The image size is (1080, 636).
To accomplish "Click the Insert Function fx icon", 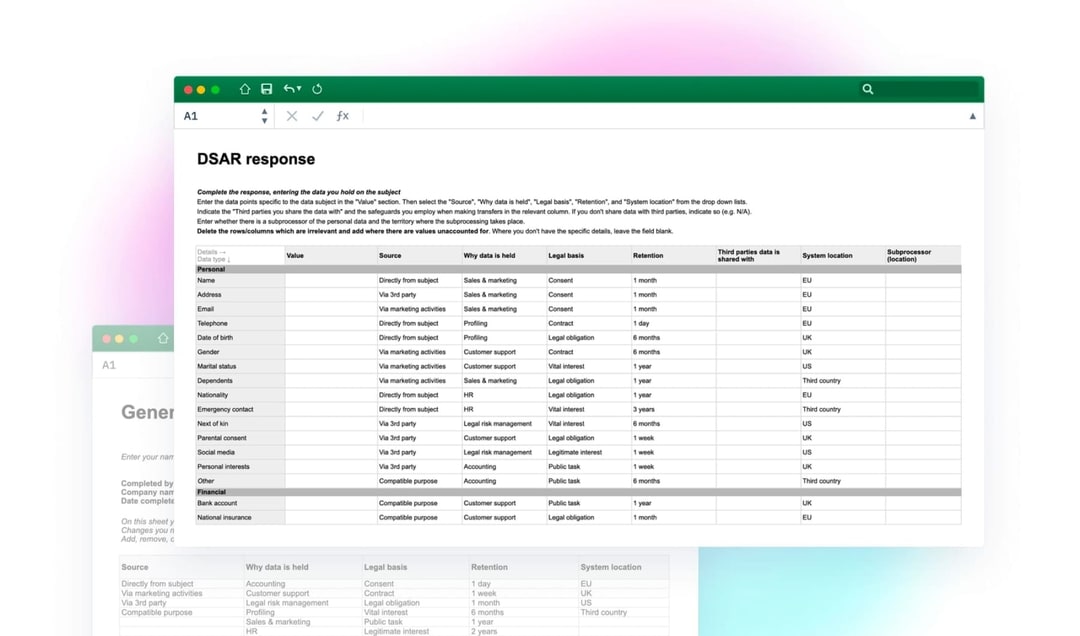I will click(342, 116).
